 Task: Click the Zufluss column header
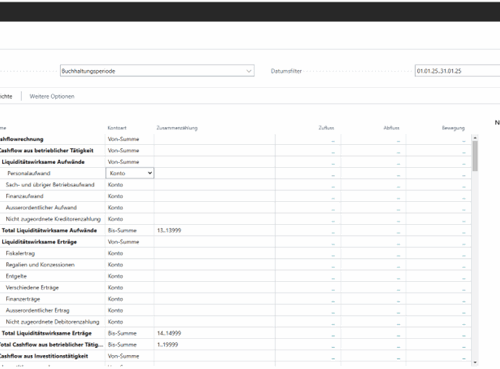(x=326, y=128)
